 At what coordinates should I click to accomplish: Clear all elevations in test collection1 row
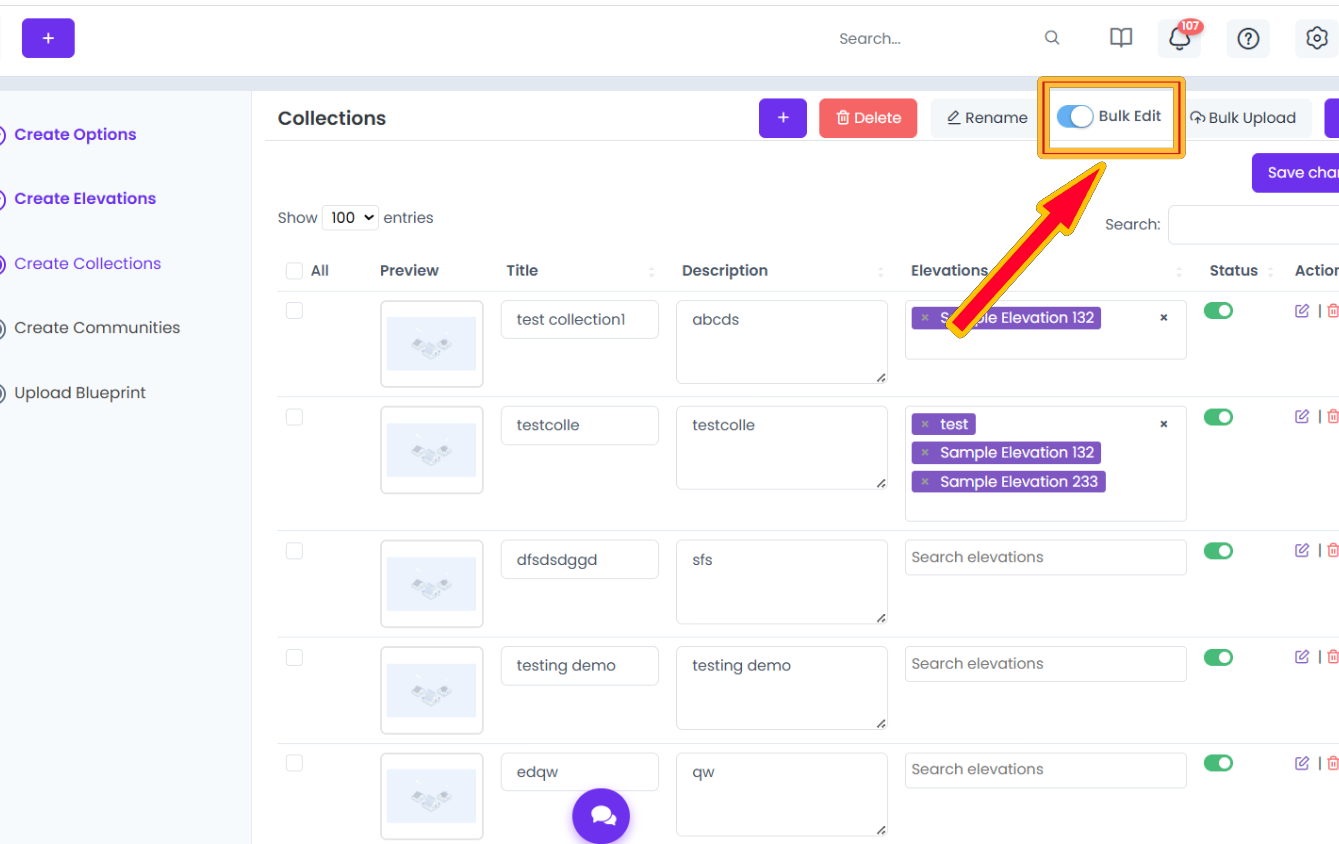[x=1163, y=318]
